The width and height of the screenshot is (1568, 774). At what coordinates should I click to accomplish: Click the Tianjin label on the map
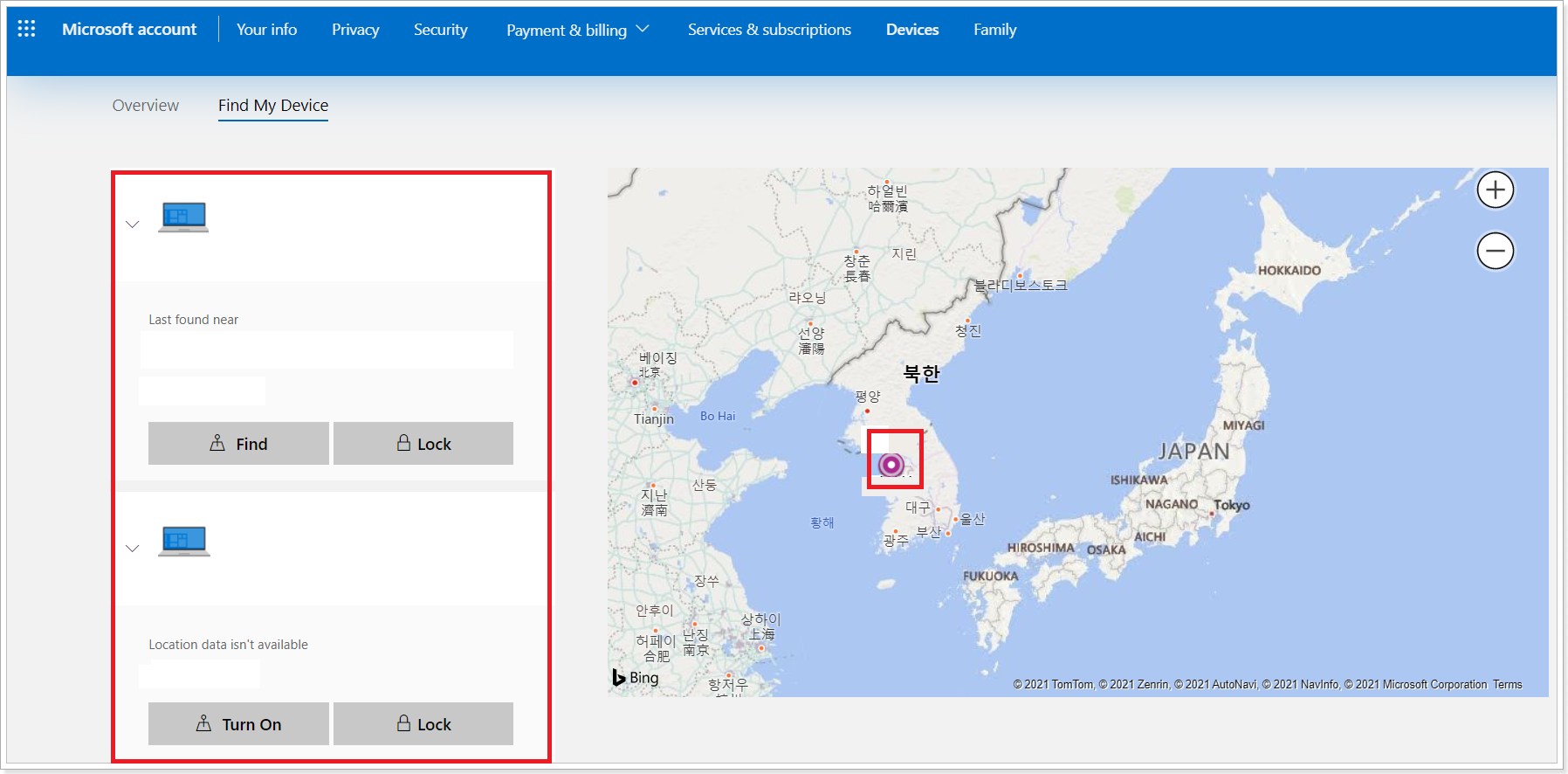point(654,419)
